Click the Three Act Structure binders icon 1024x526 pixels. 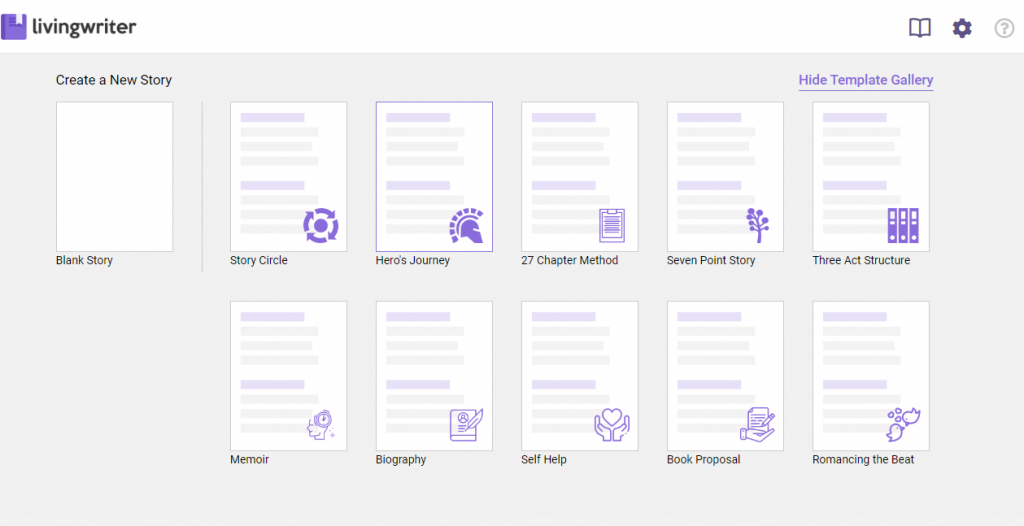click(x=903, y=225)
